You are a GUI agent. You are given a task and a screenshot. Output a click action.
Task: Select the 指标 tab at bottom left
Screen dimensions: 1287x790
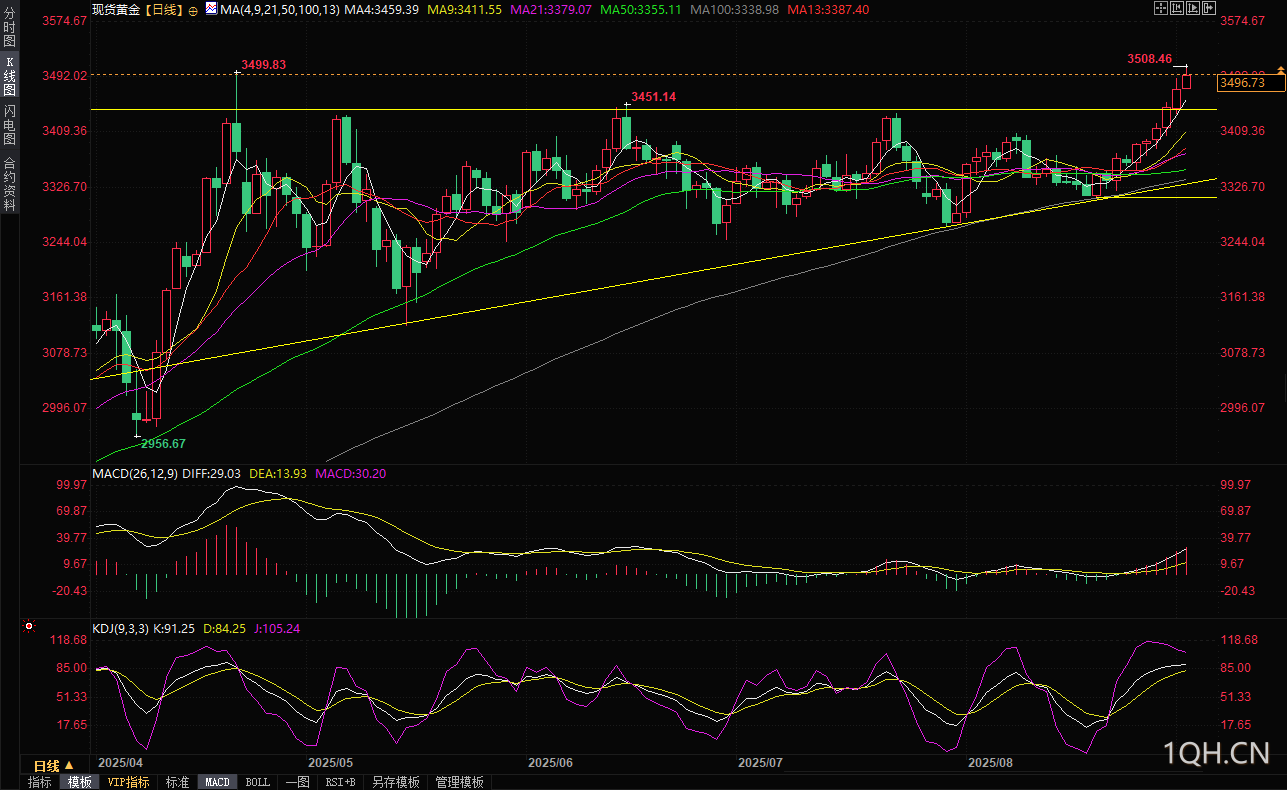(x=39, y=782)
